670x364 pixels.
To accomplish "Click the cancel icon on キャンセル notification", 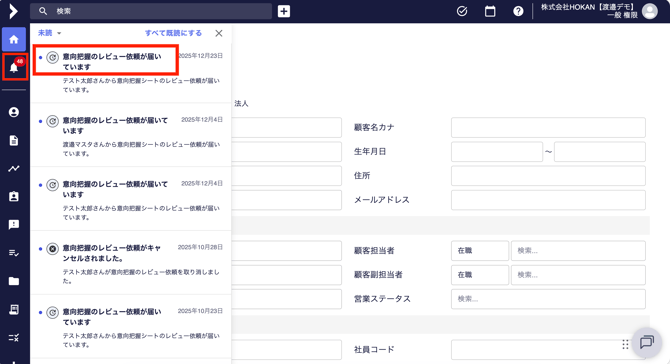I will coord(53,249).
